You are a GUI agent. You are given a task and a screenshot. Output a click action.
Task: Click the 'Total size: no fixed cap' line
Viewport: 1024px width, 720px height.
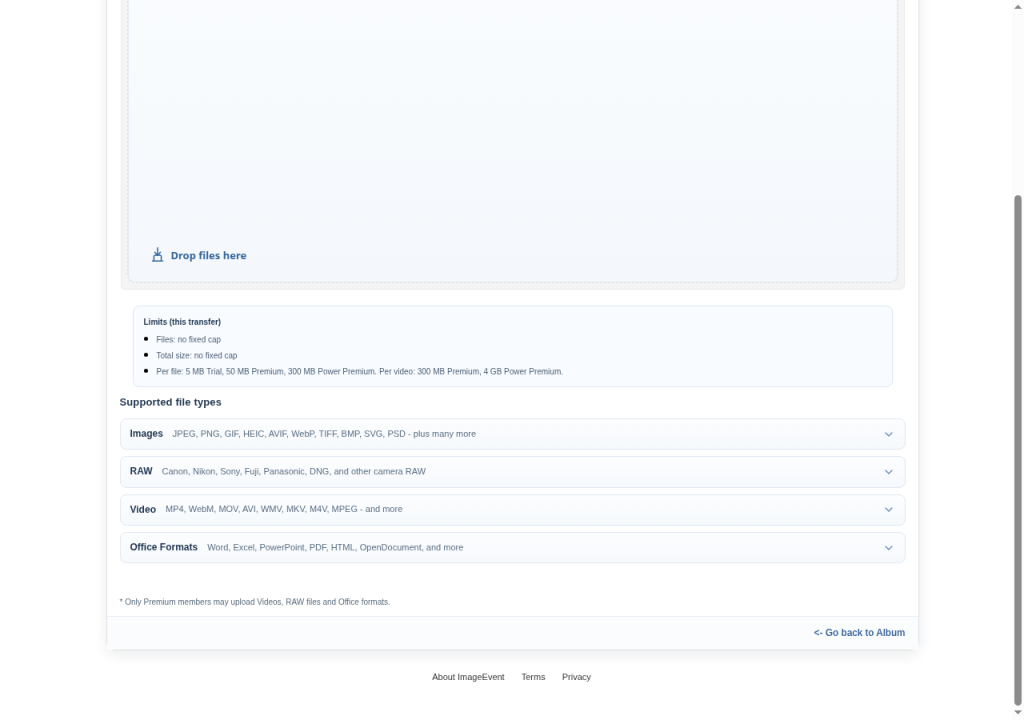[x=197, y=355]
